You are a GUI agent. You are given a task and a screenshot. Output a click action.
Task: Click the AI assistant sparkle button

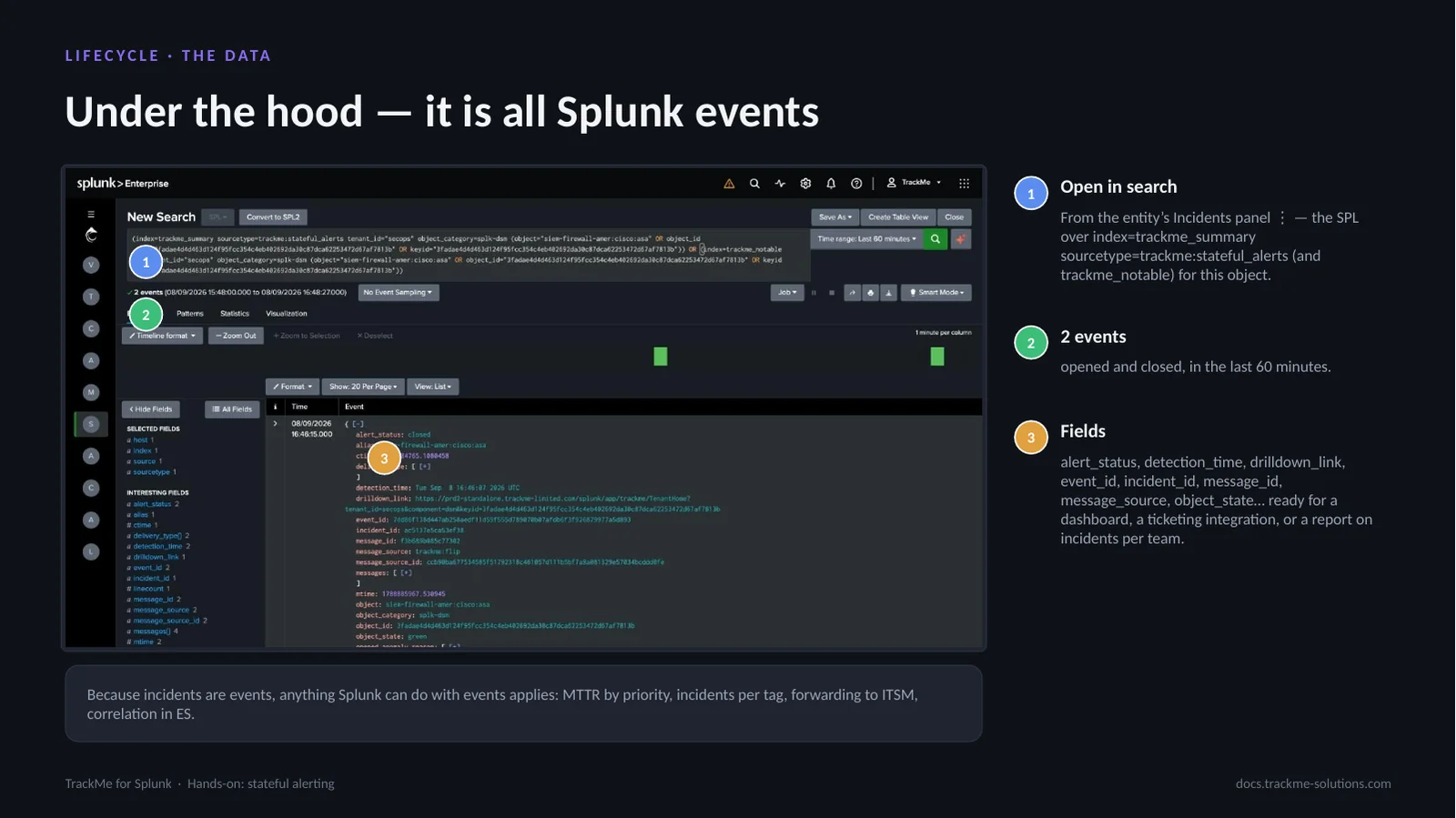click(960, 239)
